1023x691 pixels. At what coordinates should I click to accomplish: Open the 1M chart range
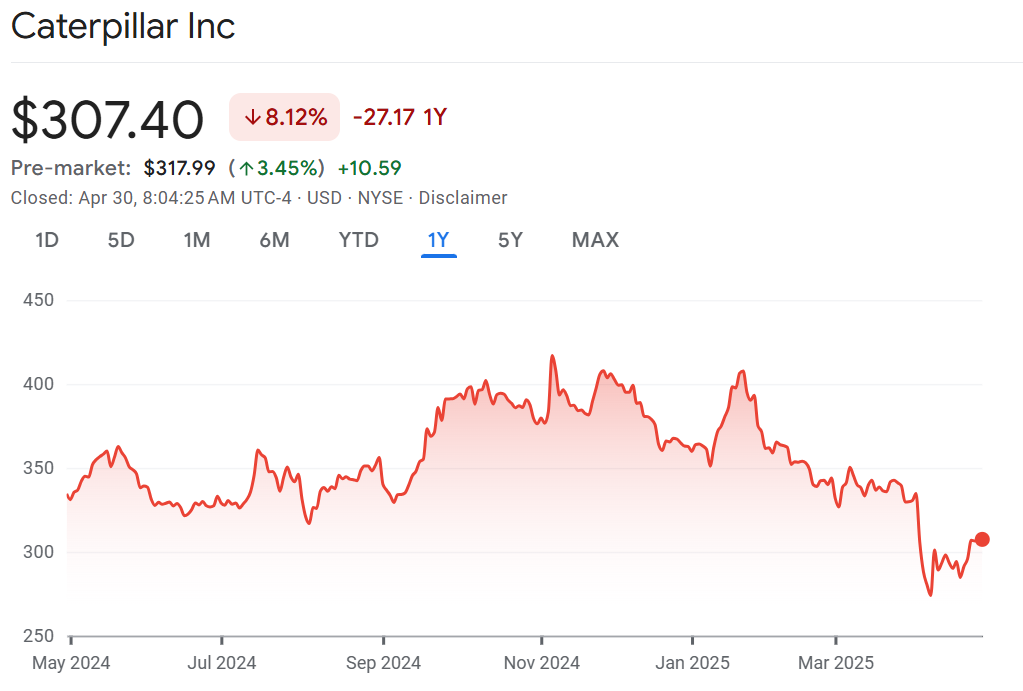197,240
